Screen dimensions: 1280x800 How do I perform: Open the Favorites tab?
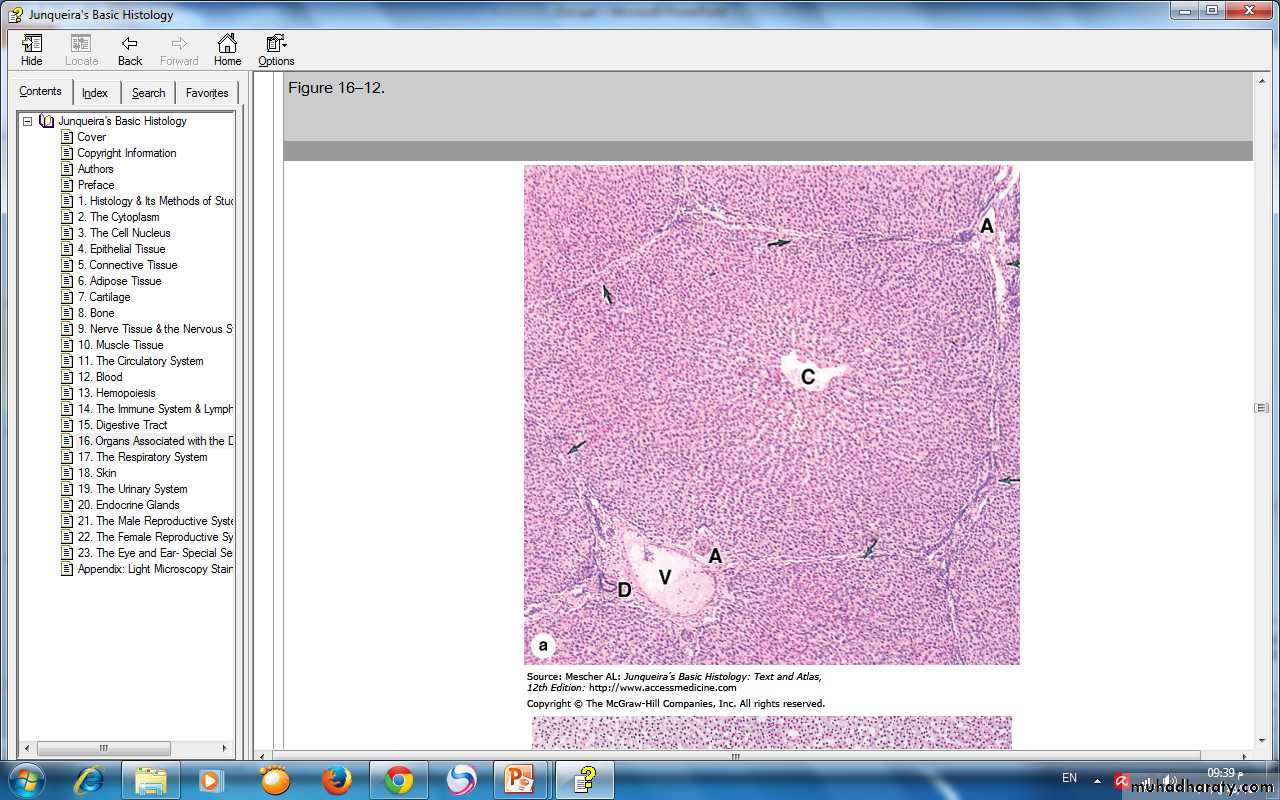pos(207,93)
